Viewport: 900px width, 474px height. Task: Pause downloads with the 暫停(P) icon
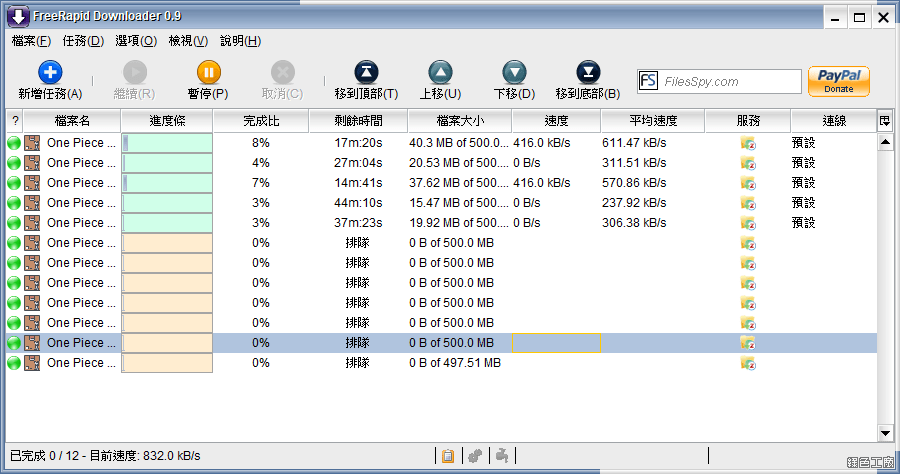[208, 72]
